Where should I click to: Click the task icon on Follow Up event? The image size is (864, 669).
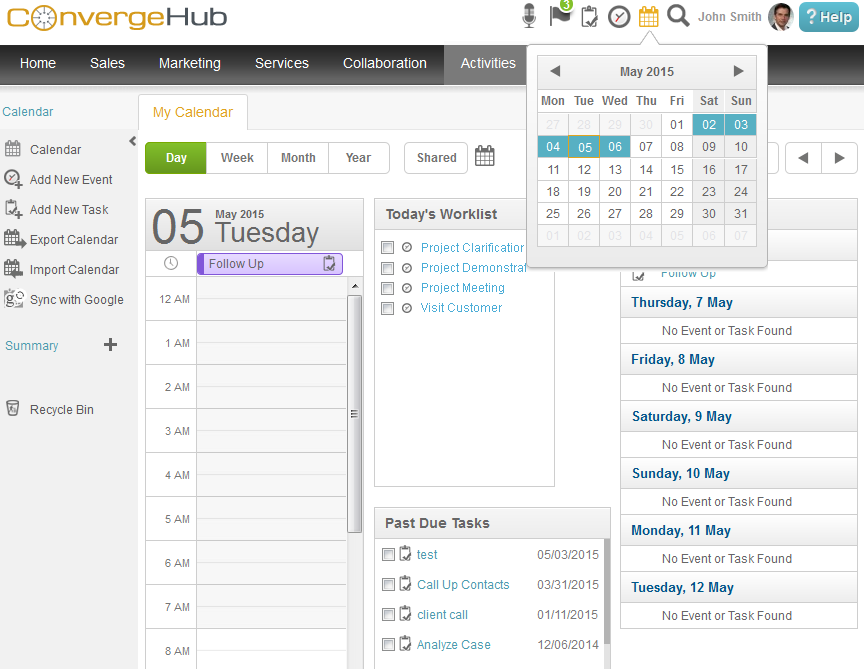[x=329, y=263]
